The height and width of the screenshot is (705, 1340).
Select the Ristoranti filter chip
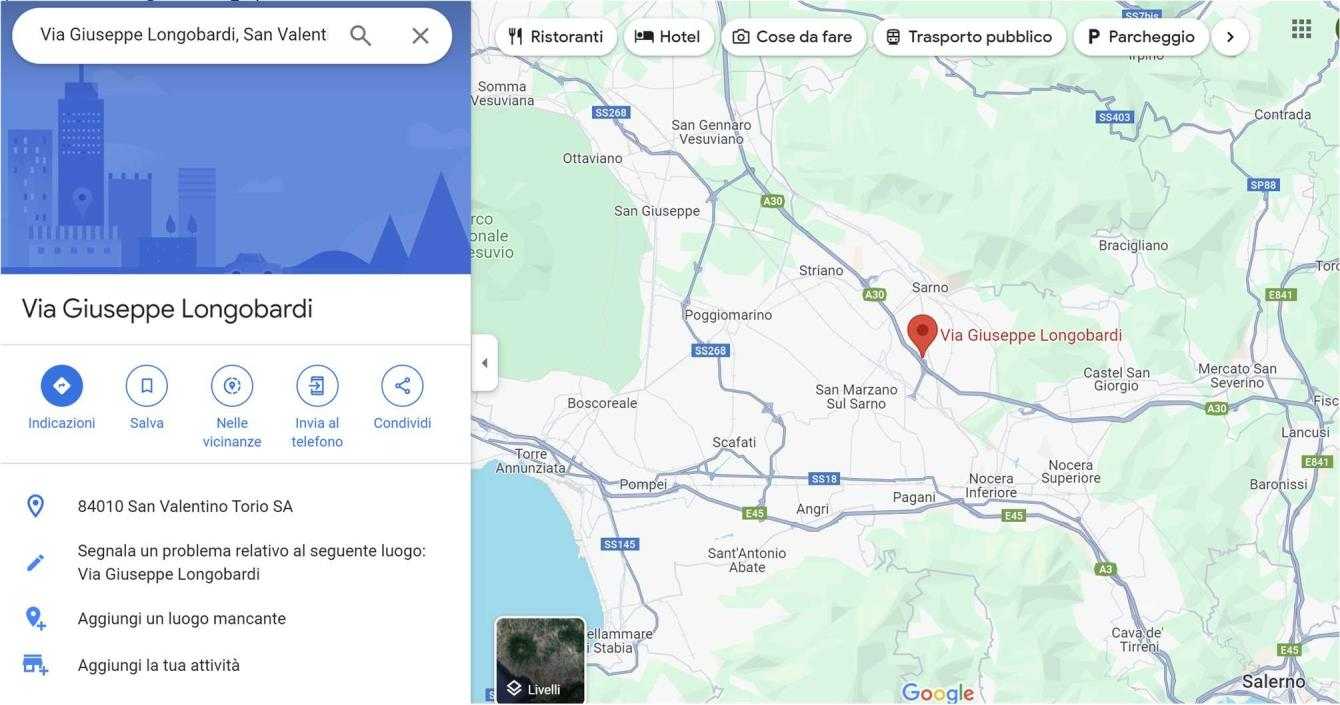pyautogui.click(x=556, y=37)
